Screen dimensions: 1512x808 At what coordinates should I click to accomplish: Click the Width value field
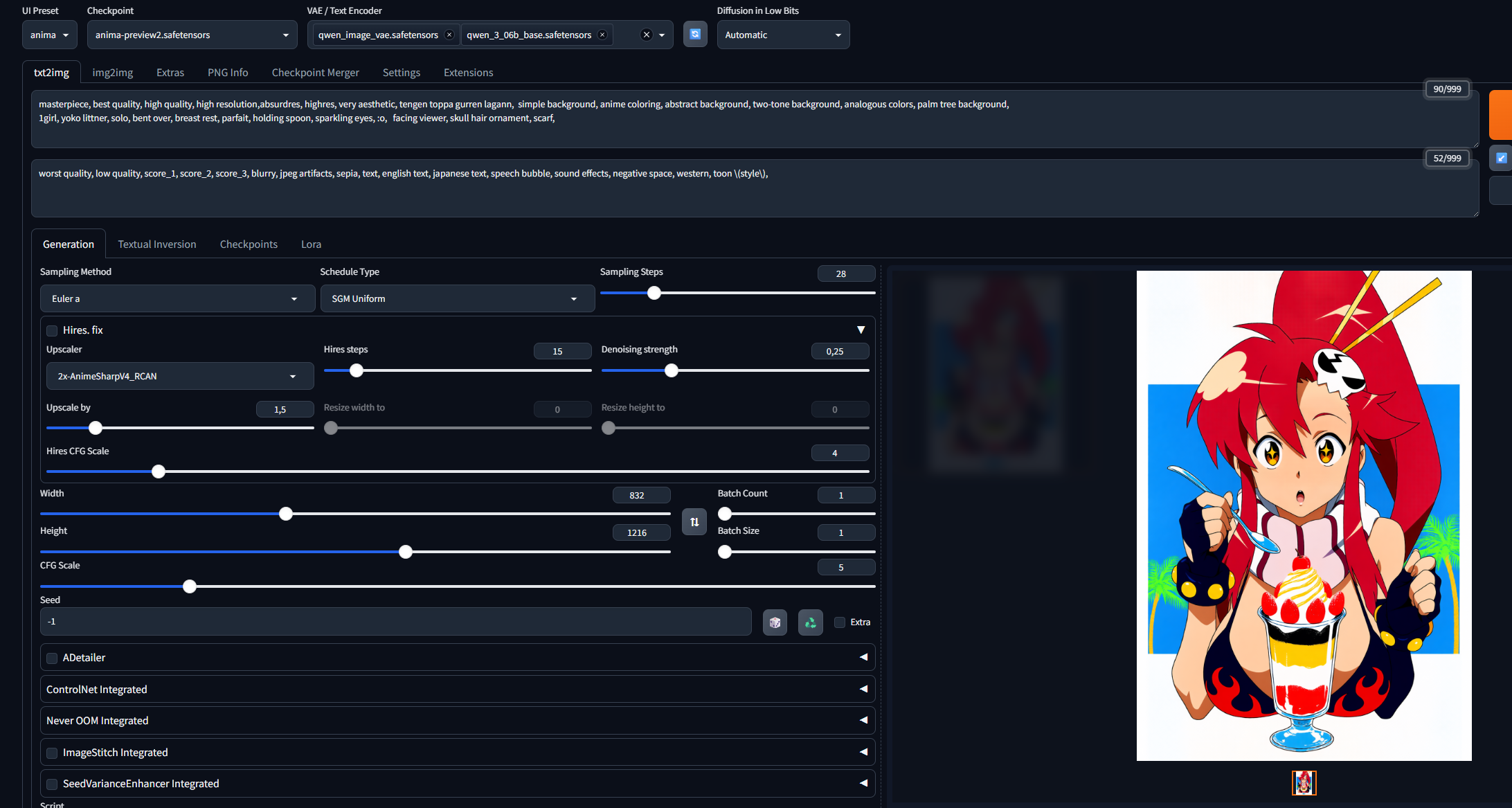click(641, 495)
